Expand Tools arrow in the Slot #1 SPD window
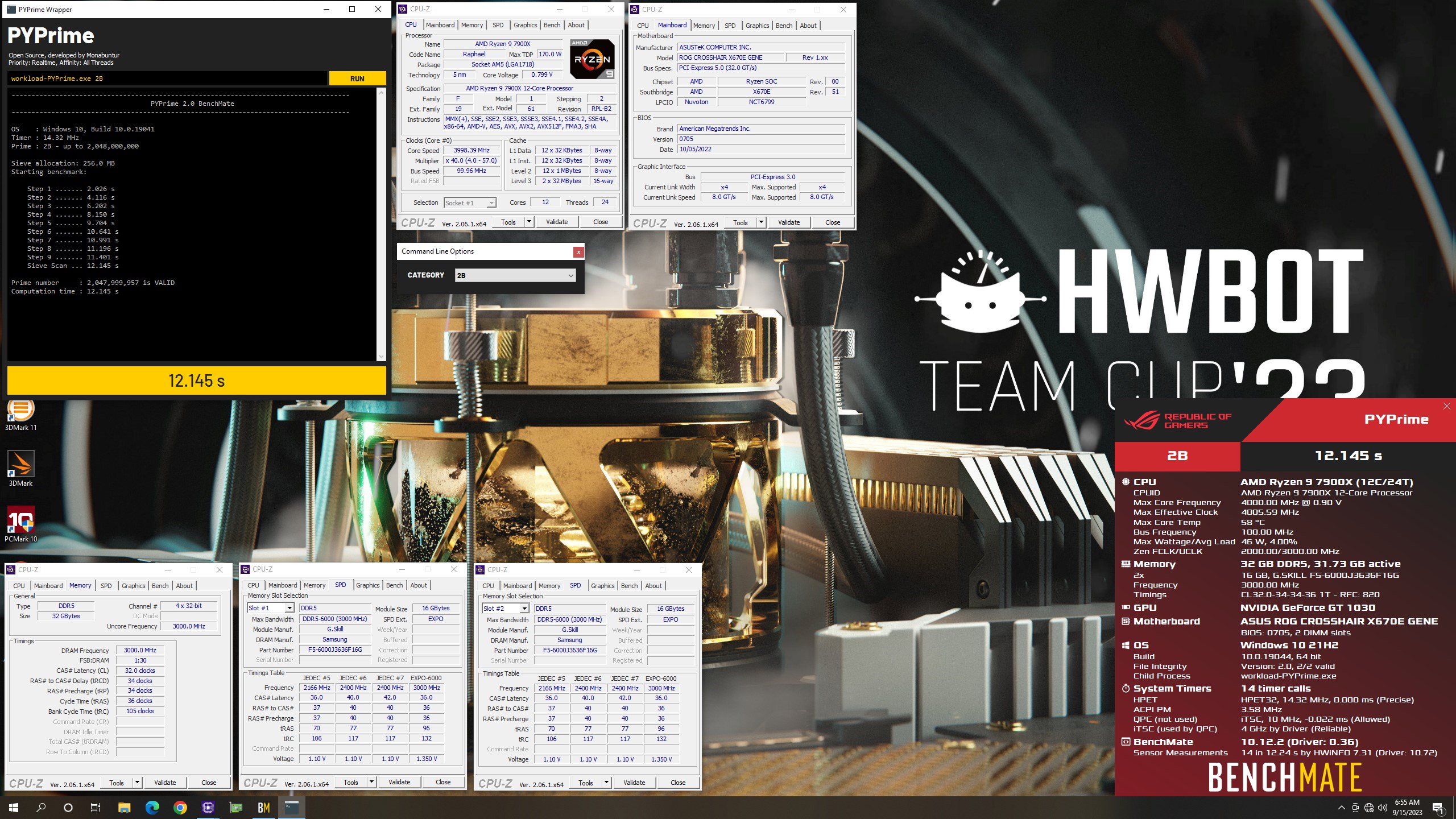Viewport: 1456px width, 819px height. 371,782
